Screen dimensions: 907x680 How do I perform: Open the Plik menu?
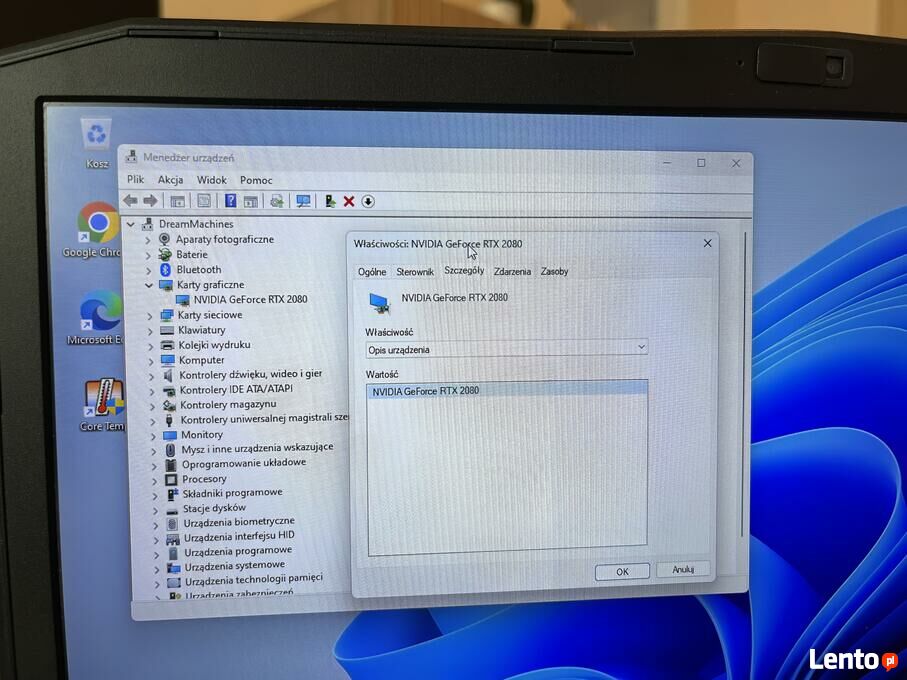coord(135,179)
